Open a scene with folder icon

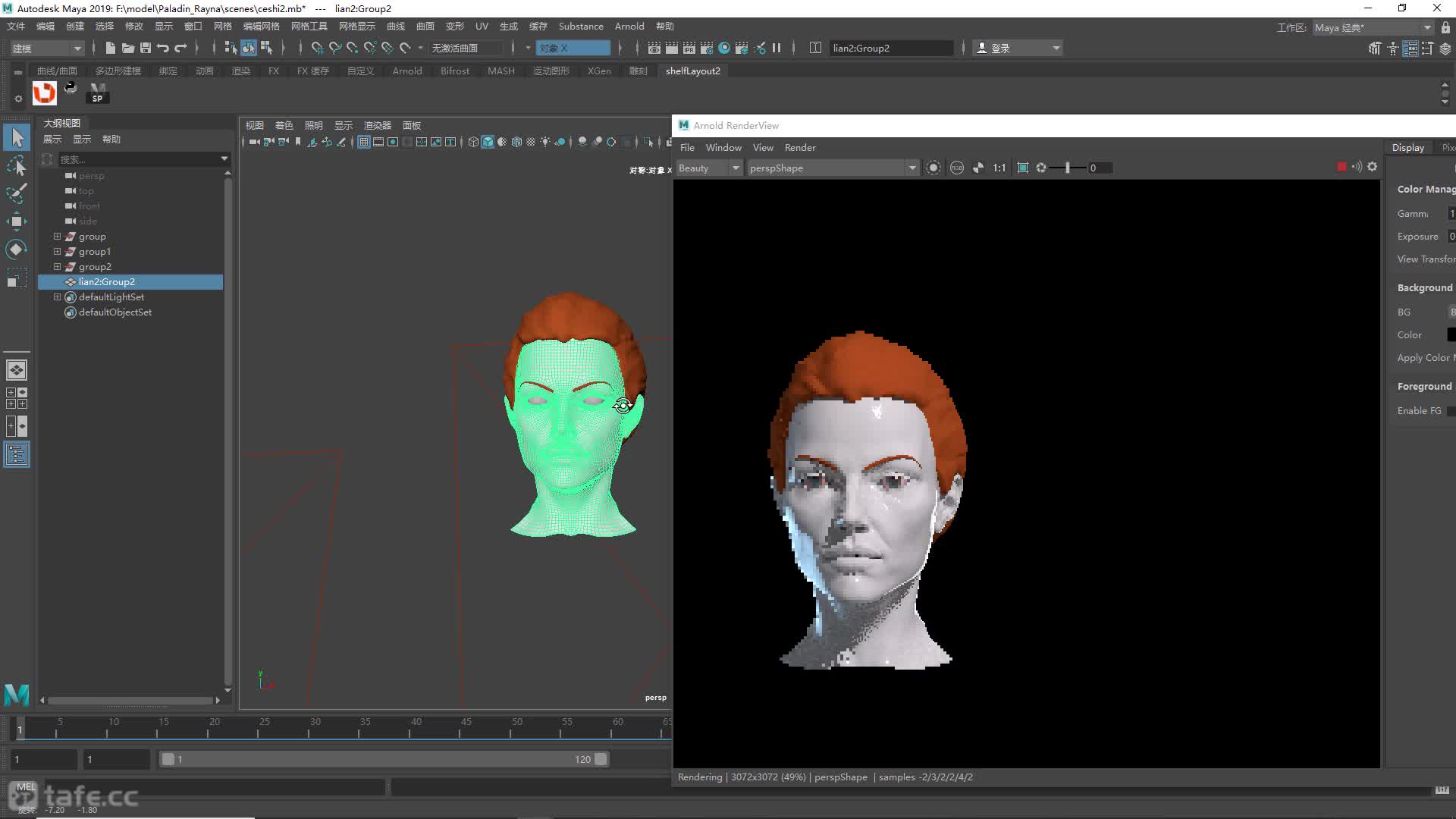coord(128,48)
